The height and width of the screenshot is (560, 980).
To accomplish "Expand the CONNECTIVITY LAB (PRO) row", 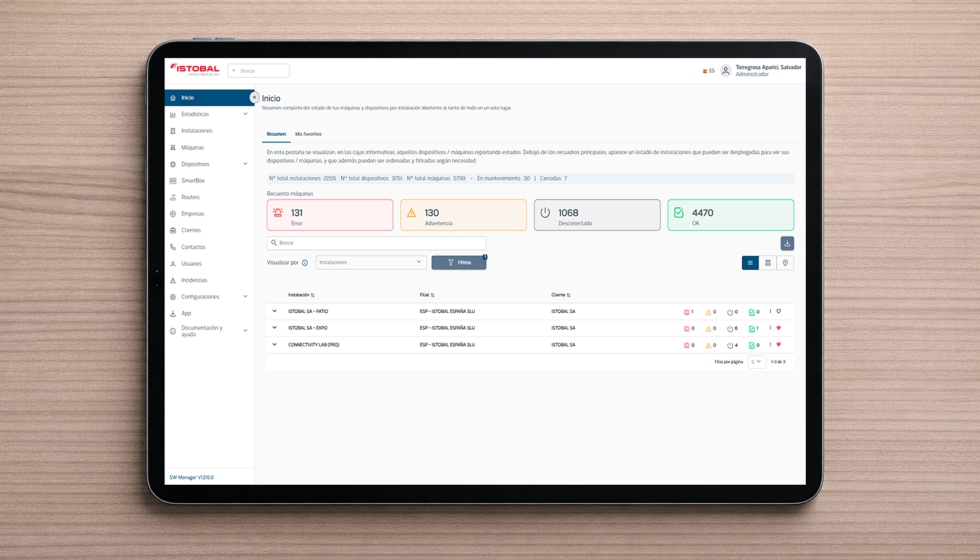I will click(274, 344).
